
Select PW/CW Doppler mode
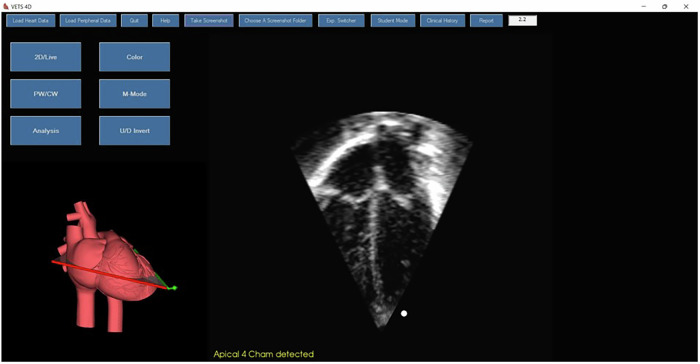click(46, 94)
